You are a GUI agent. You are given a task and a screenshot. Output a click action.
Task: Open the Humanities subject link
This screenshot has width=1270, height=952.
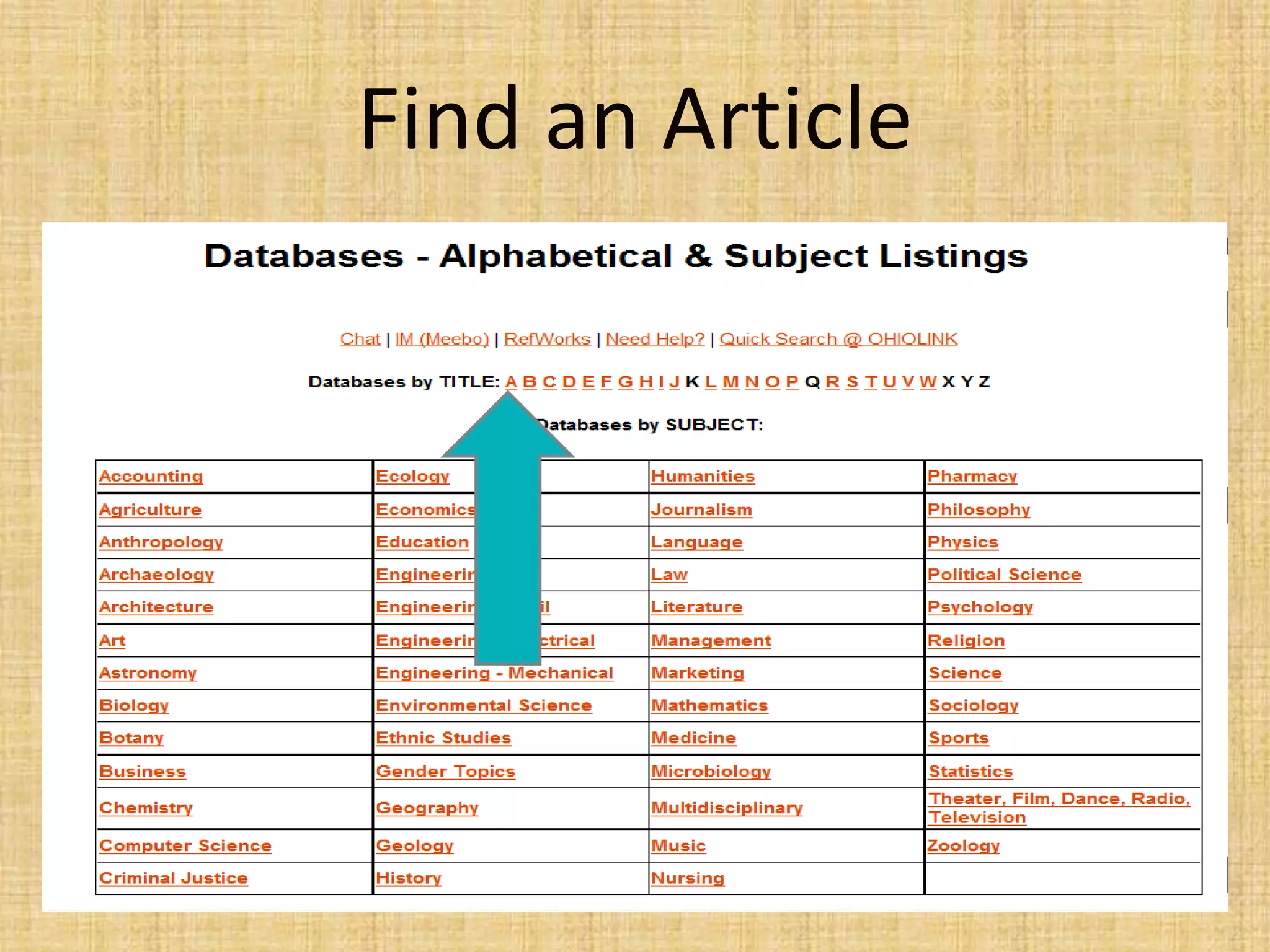tap(703, 476)
